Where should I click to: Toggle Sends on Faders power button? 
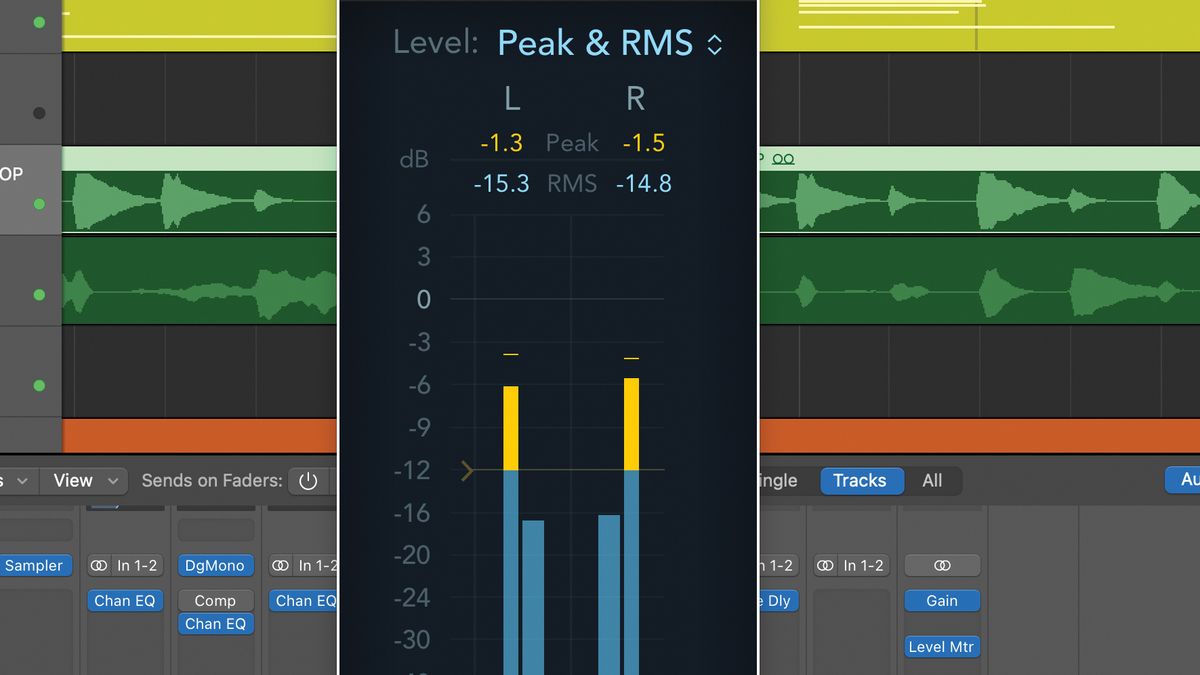click(x=310, y=481)
